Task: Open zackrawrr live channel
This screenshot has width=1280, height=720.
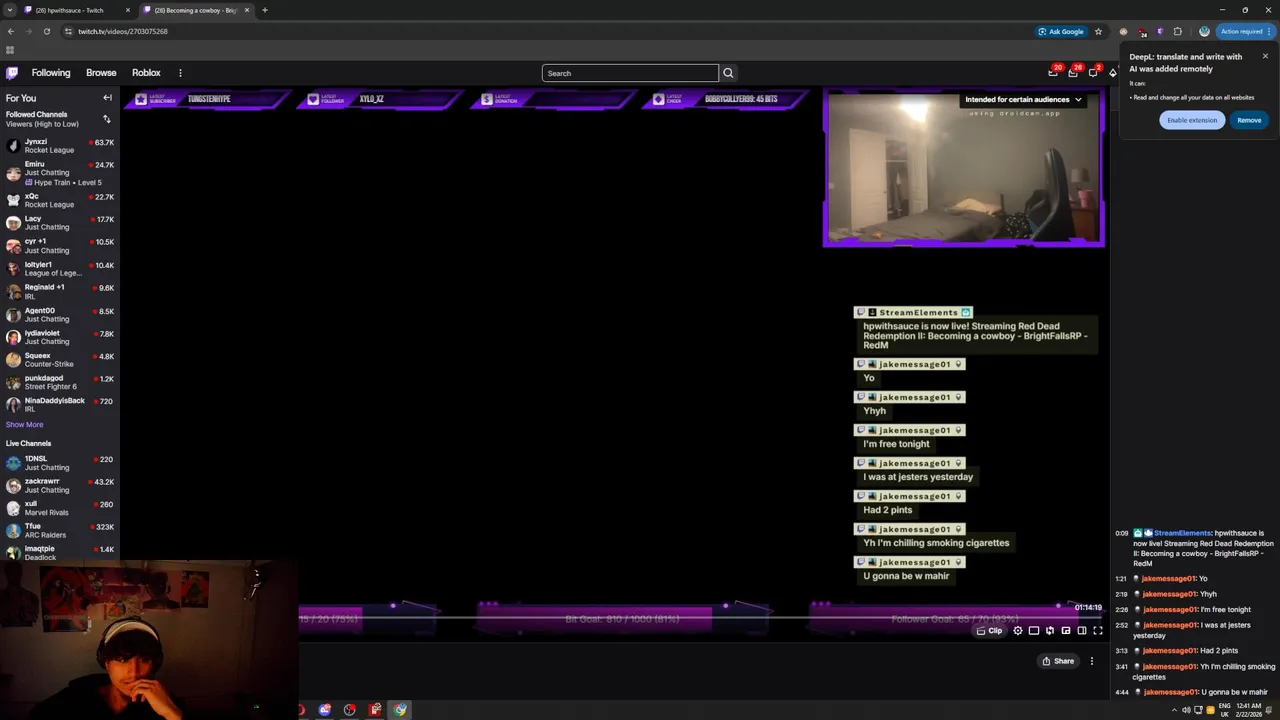Action: coord(60,486)
